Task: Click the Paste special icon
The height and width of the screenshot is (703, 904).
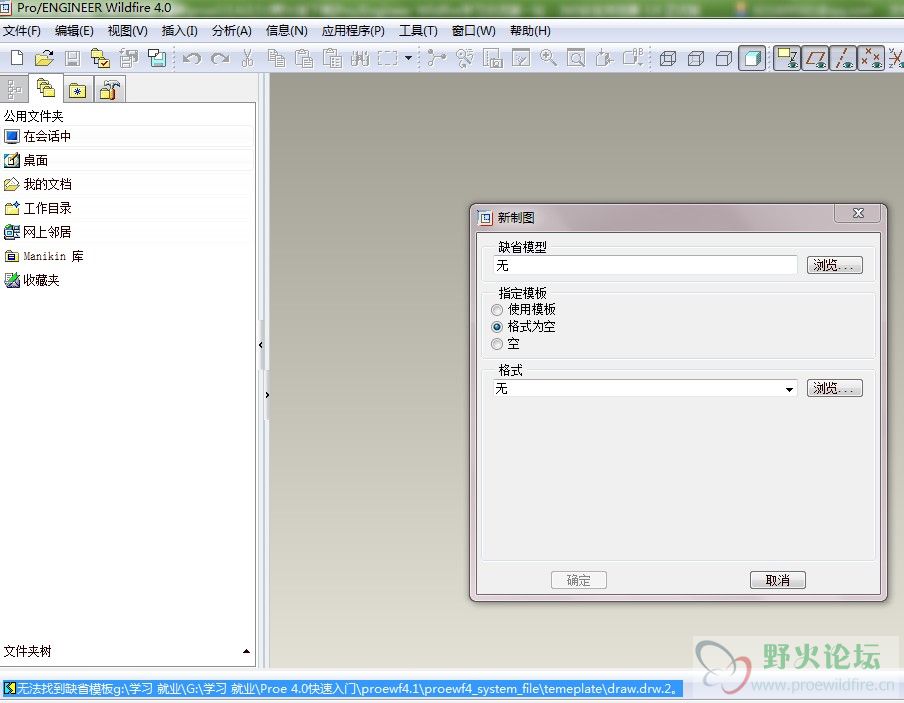Action: coord(332,58)
